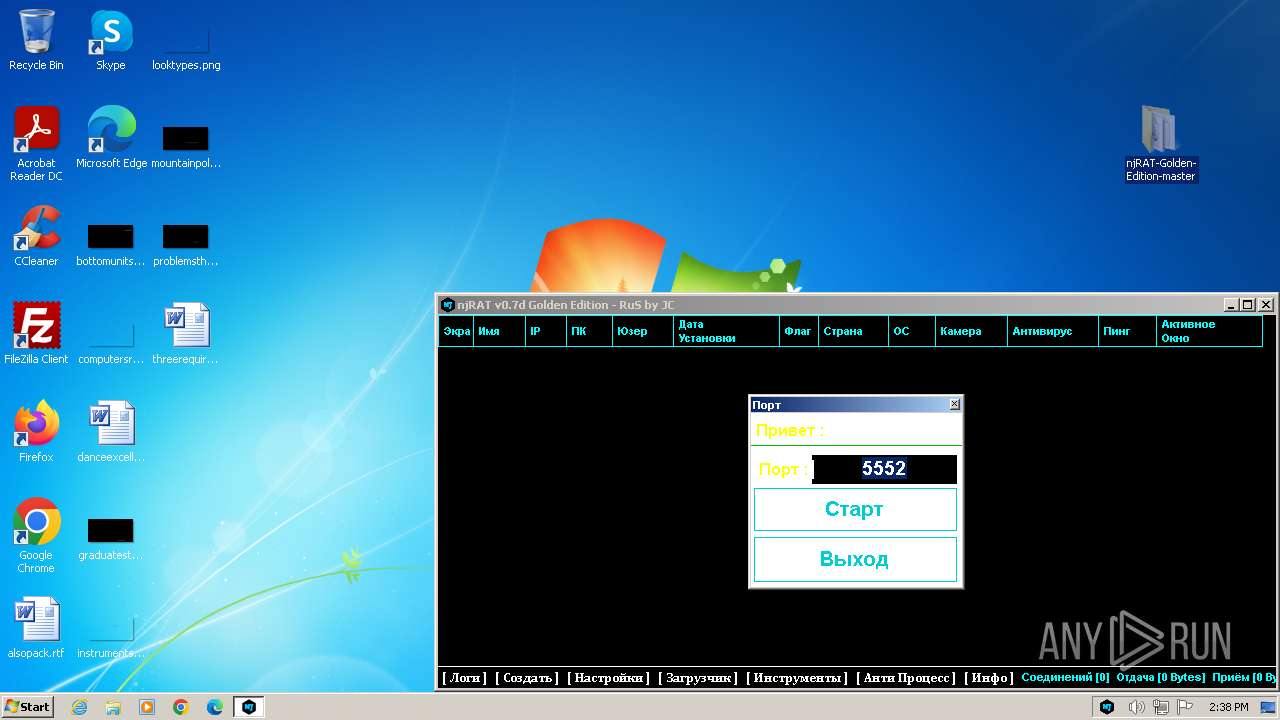This screenshot has width=1280, height=720.
Task: Sort by the Антивирус column header
Action: [x=1052, y=331]
